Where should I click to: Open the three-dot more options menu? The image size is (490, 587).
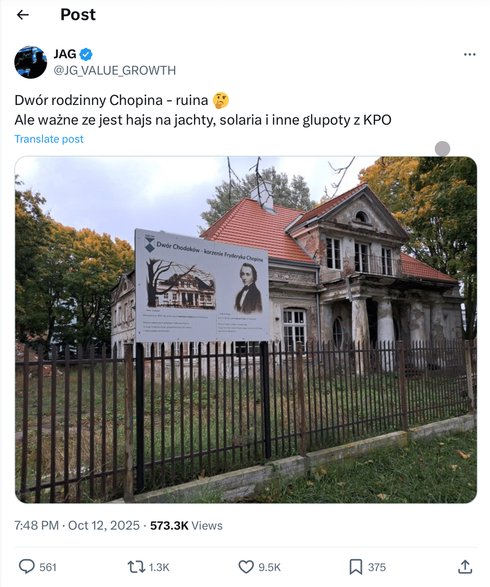tap(469, 55)
